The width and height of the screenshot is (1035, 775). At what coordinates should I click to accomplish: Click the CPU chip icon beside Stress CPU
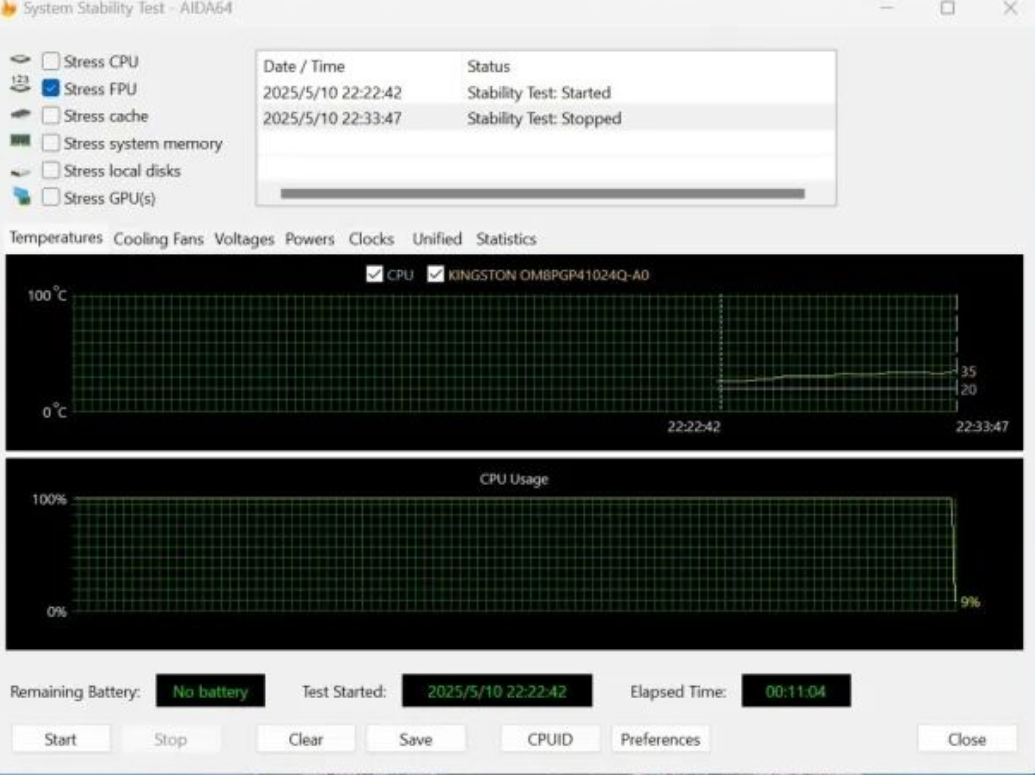[20, 62]
